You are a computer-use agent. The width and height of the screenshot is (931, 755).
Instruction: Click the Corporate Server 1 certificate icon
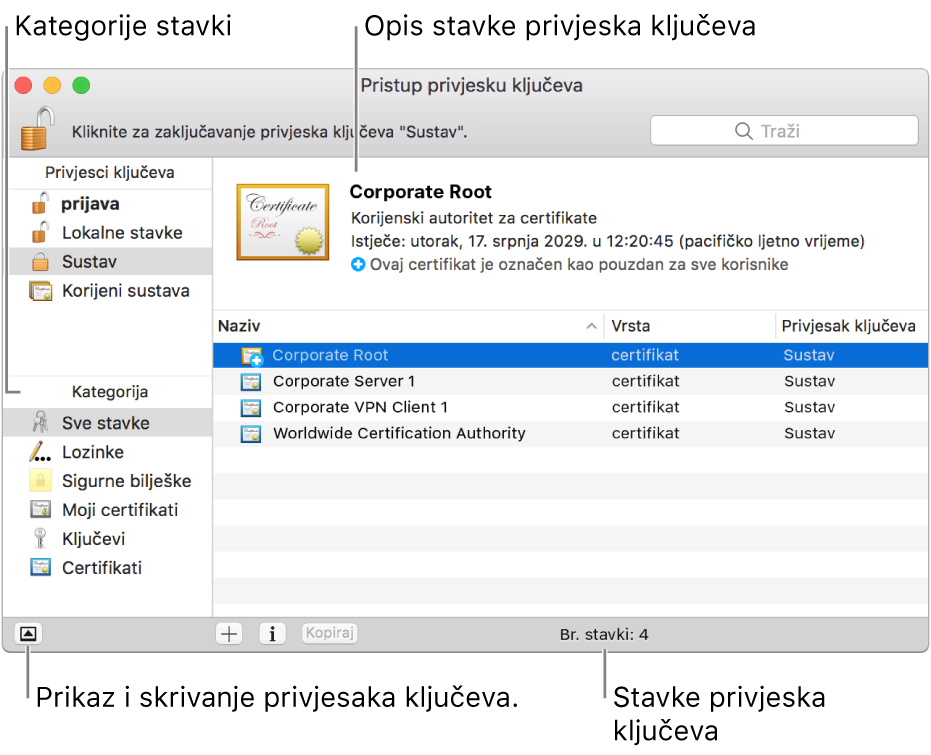251,381
